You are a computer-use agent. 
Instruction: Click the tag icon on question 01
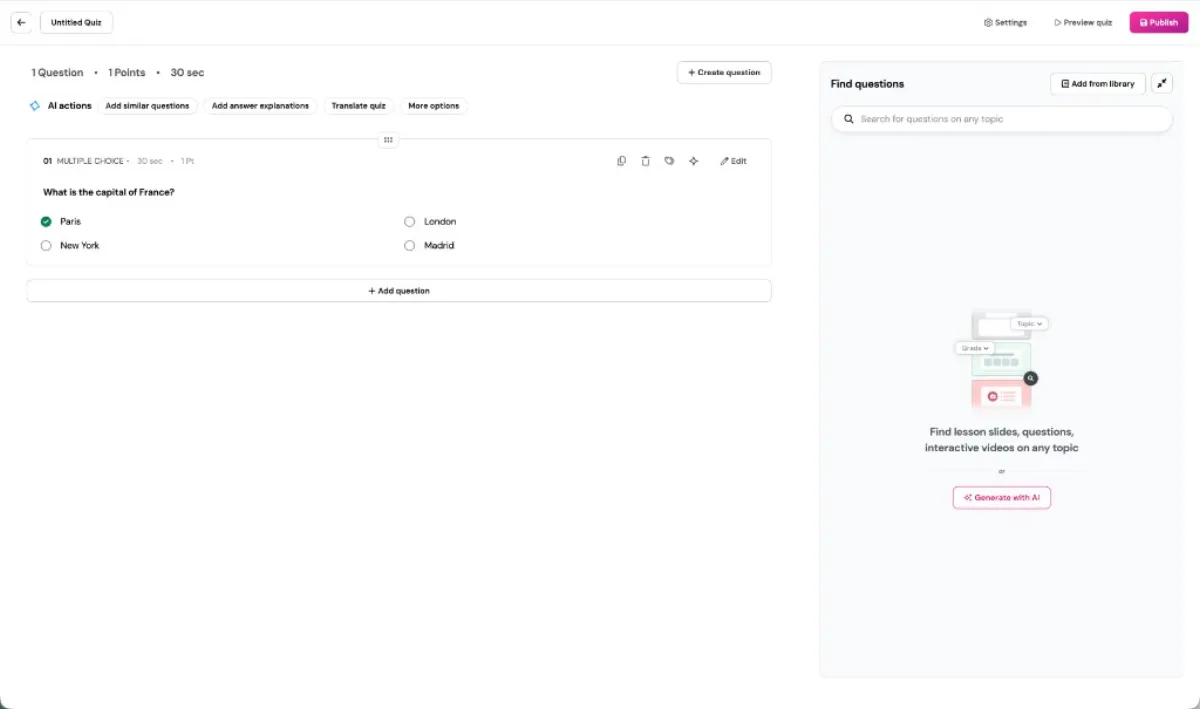669,161
